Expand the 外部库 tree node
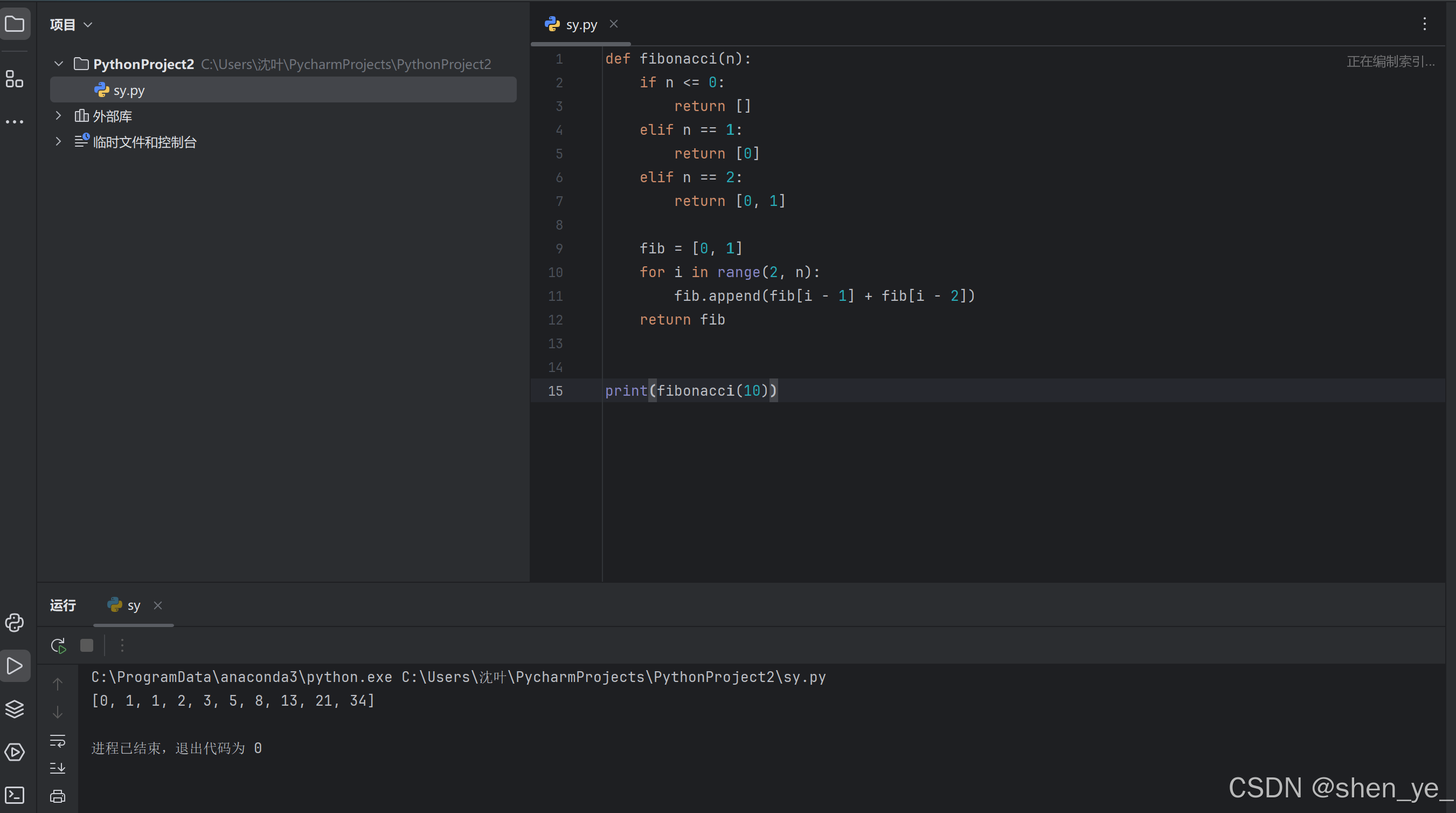 coord(58,116)
